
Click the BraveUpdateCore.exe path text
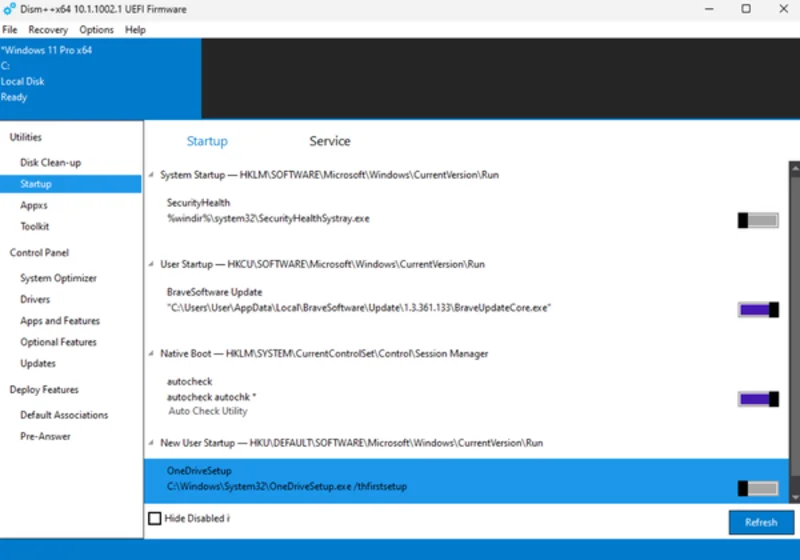(359, 308)
